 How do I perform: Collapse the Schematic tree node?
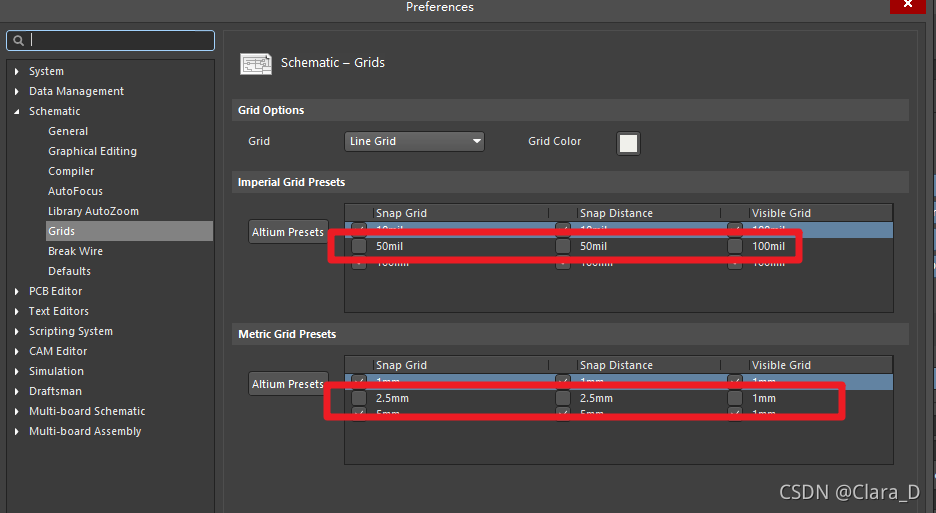click(x=17, y=112)
